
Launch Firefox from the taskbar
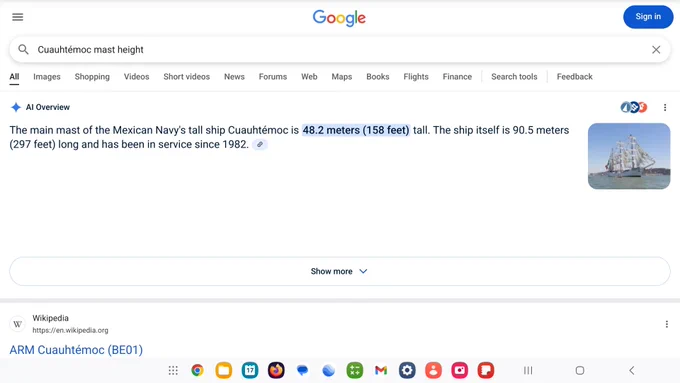click(x=276, y=370)
